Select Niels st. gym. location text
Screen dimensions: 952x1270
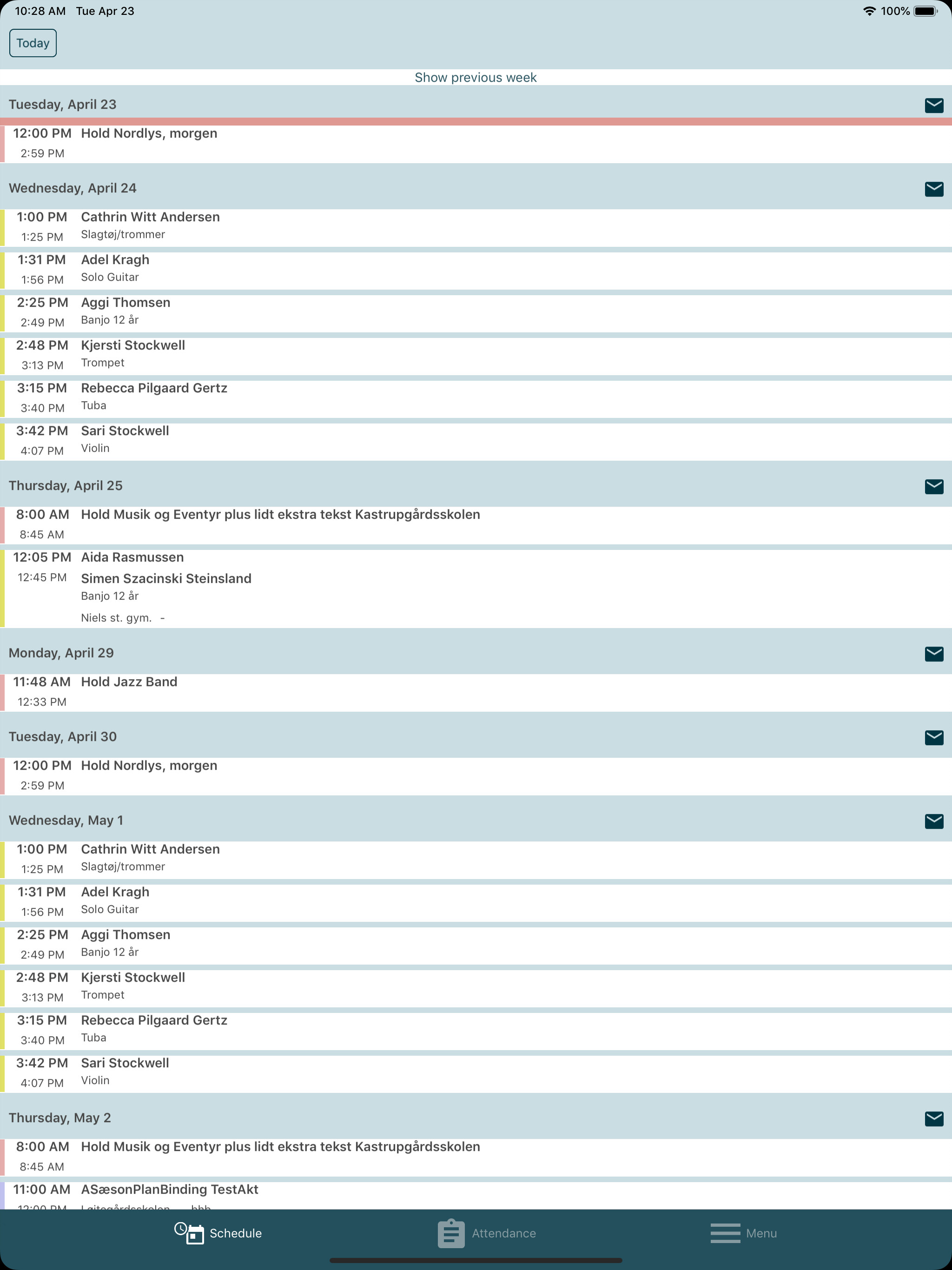116,618
